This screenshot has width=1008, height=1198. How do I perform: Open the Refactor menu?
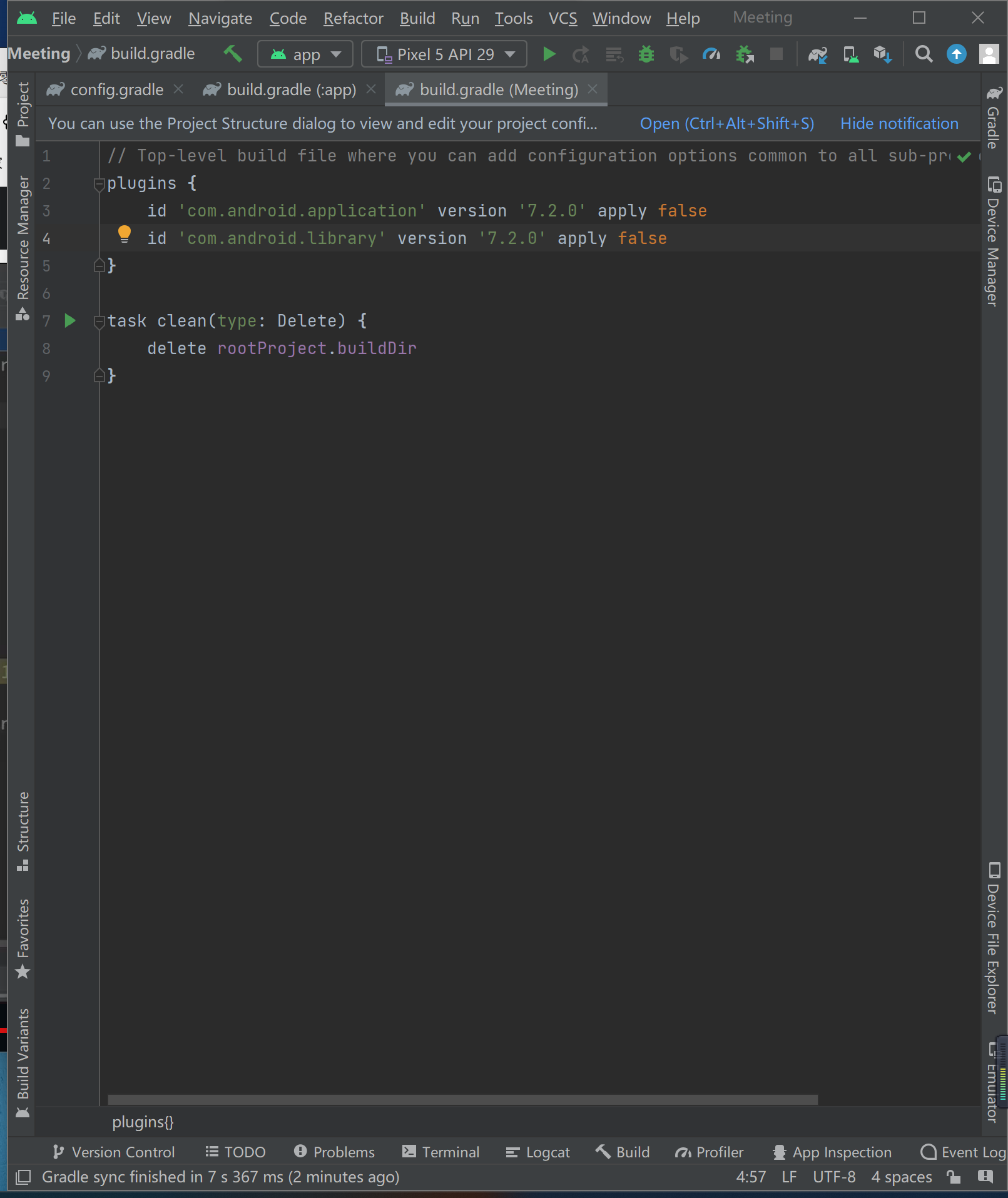tap(353, 18)
